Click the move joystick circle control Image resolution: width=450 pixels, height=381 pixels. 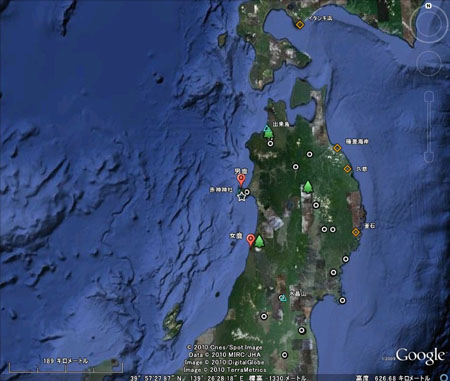pos(428,64)
